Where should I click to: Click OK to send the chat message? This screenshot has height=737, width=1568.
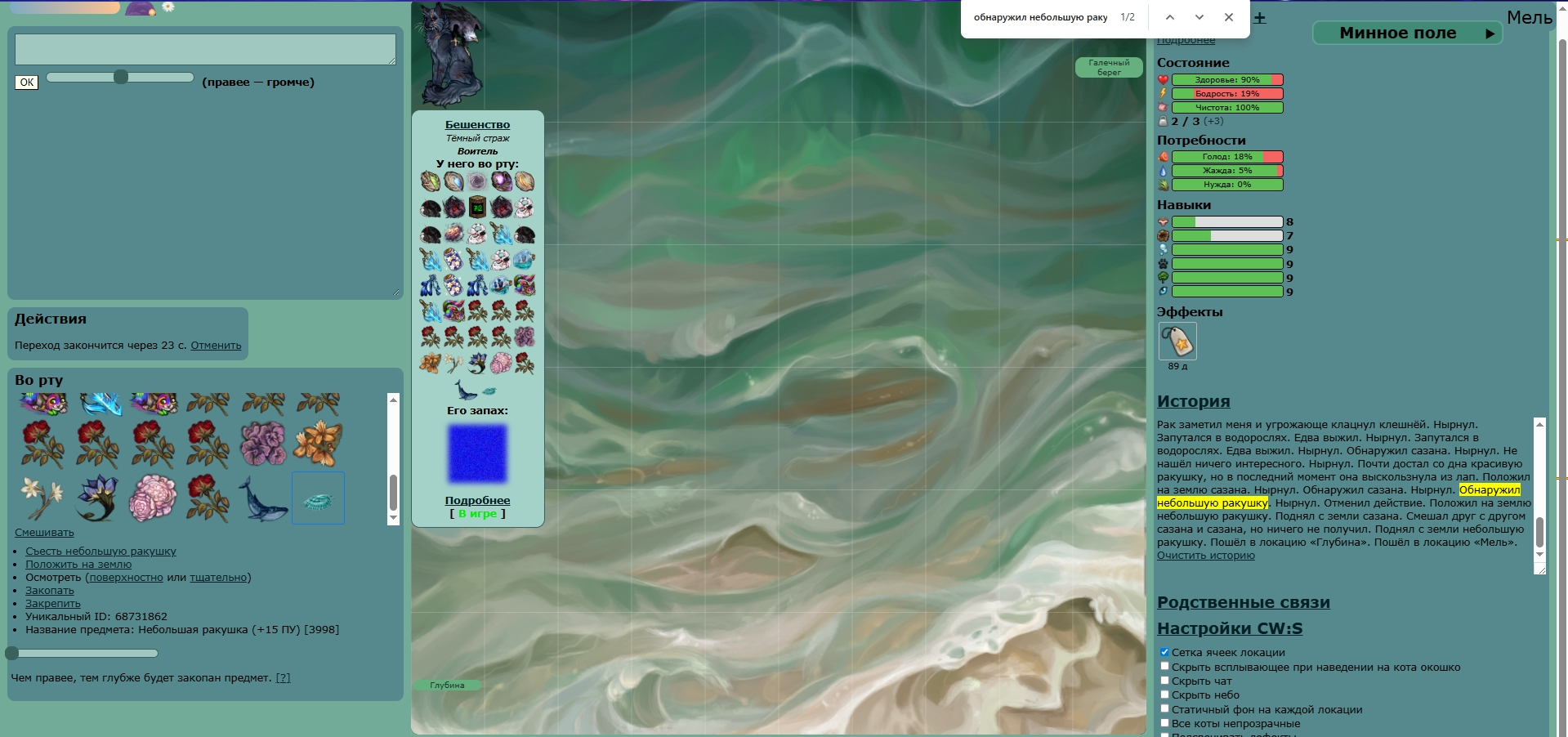(27, 83)
